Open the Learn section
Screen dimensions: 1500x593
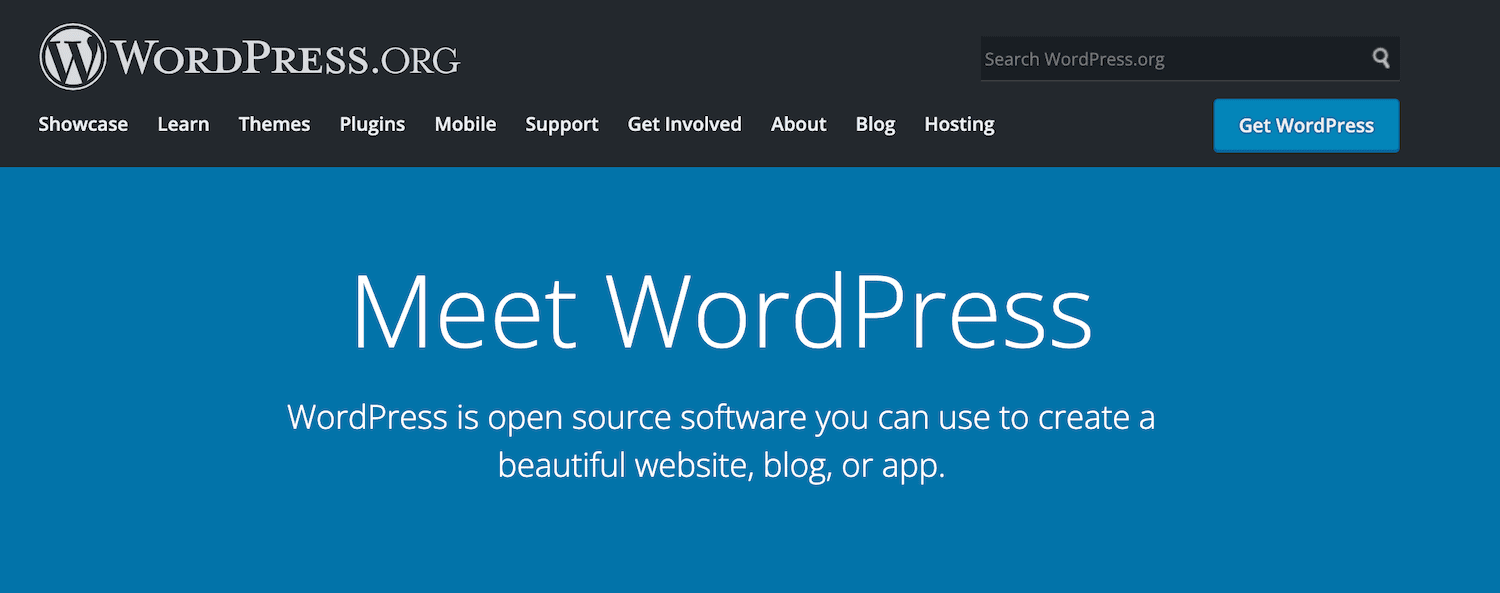coord(183,124)
